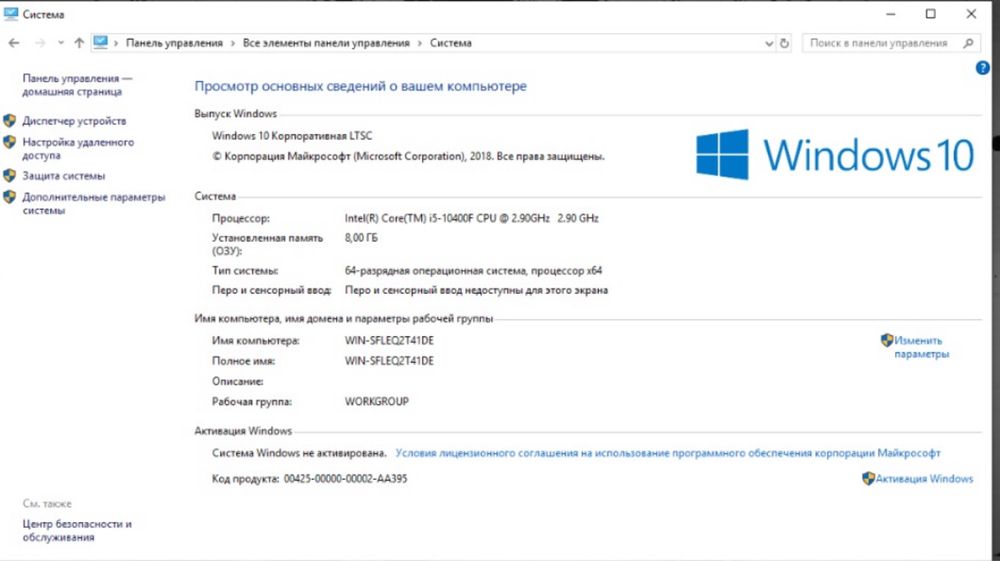This screenshot has height=561, width=1000.
Task: Maximize the Система window
Action: [x=930, y=13]
